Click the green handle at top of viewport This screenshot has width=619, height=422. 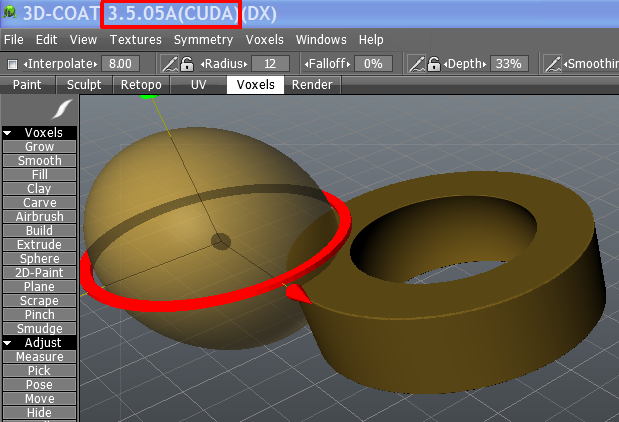click(149, 96)
